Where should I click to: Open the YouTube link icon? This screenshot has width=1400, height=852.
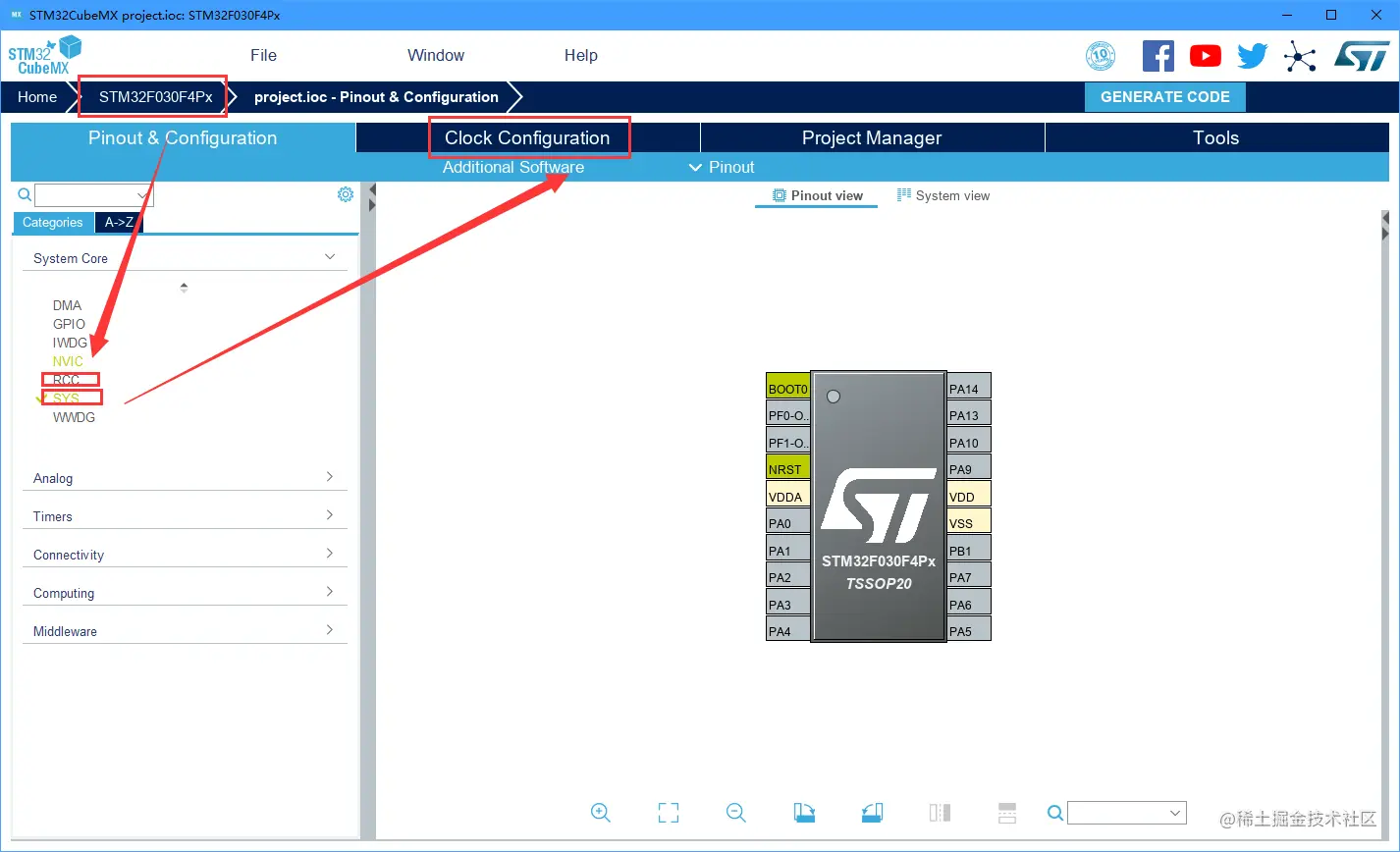click(x=1206, y=56)
